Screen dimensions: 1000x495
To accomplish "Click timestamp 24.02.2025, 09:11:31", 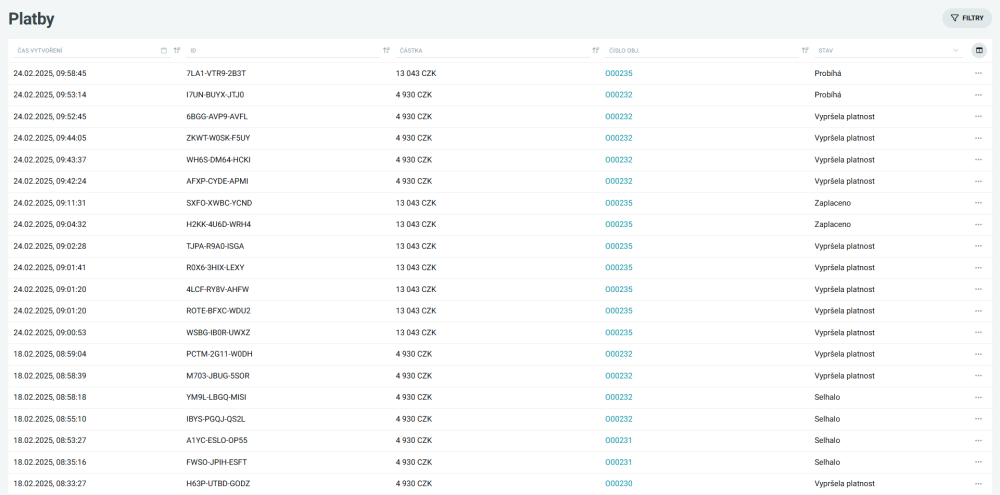I will coord(50,203).
